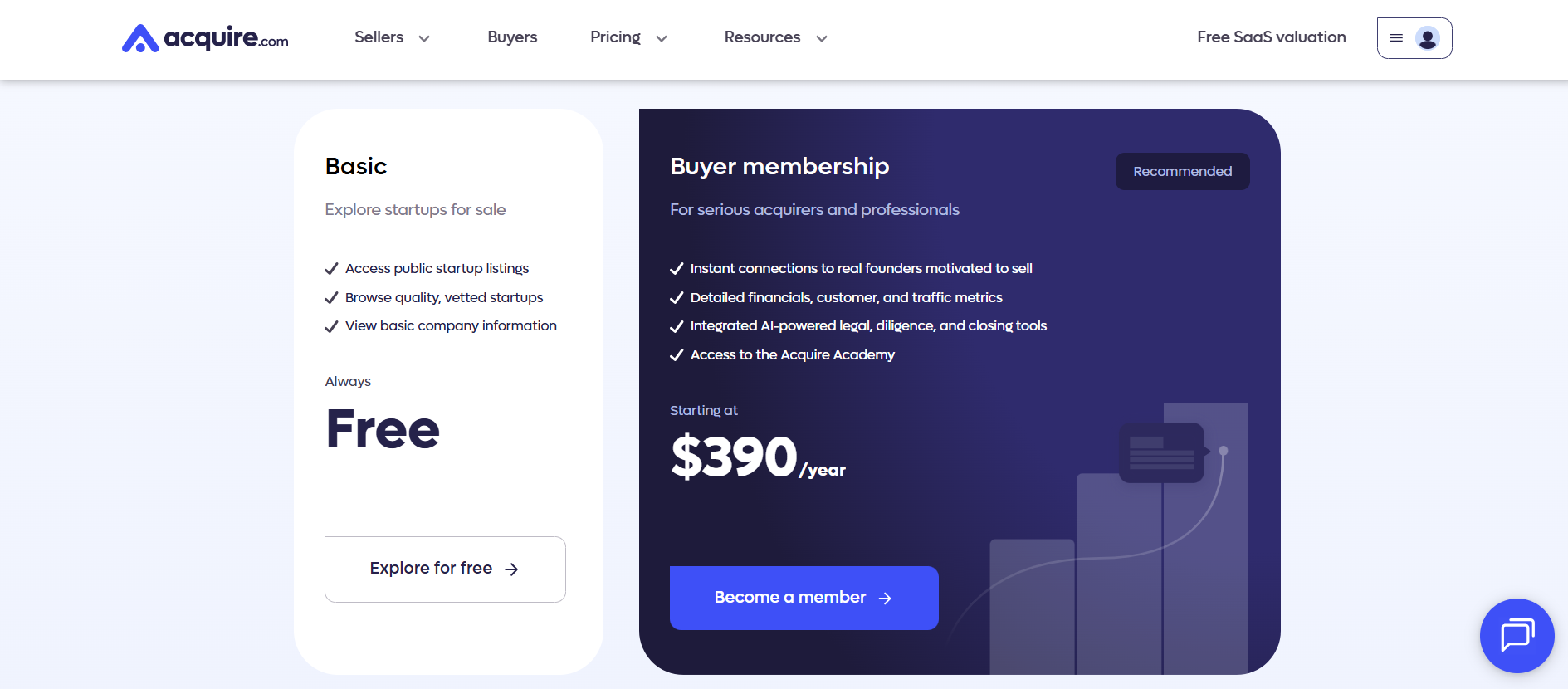1568x689 pixels.
Task: Click the Recommended badge
Action: click(x=1182, y=171)
